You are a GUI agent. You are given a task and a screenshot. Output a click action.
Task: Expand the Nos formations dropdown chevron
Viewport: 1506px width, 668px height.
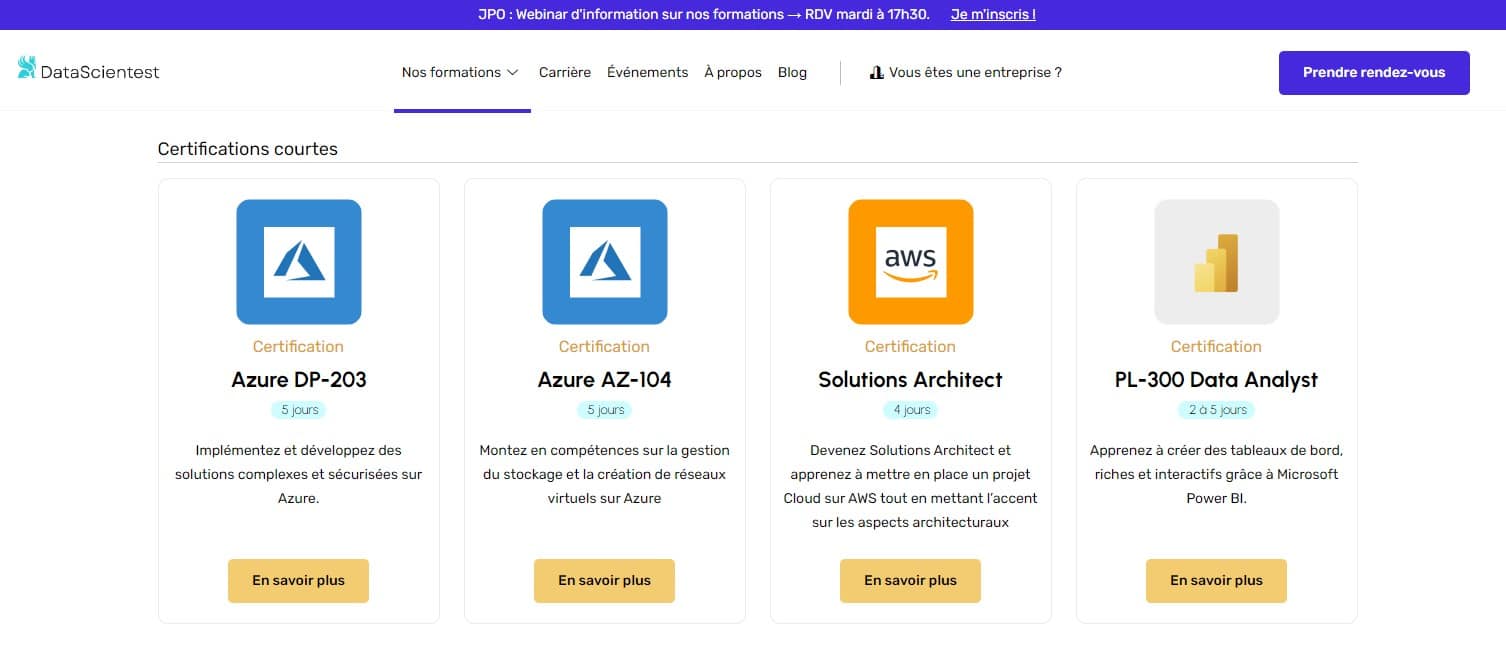[513, 73]
